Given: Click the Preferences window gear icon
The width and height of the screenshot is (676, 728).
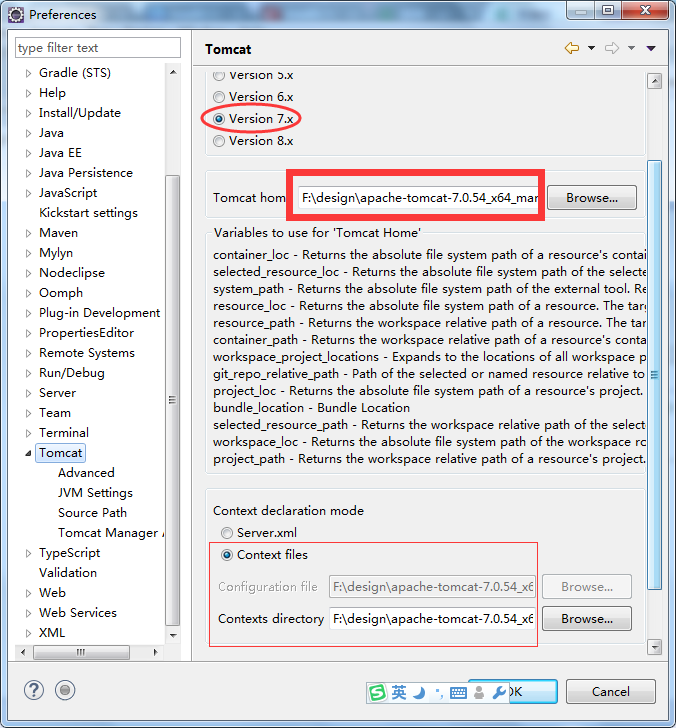Looking at the screenshot, I should [x=15, y=15].
